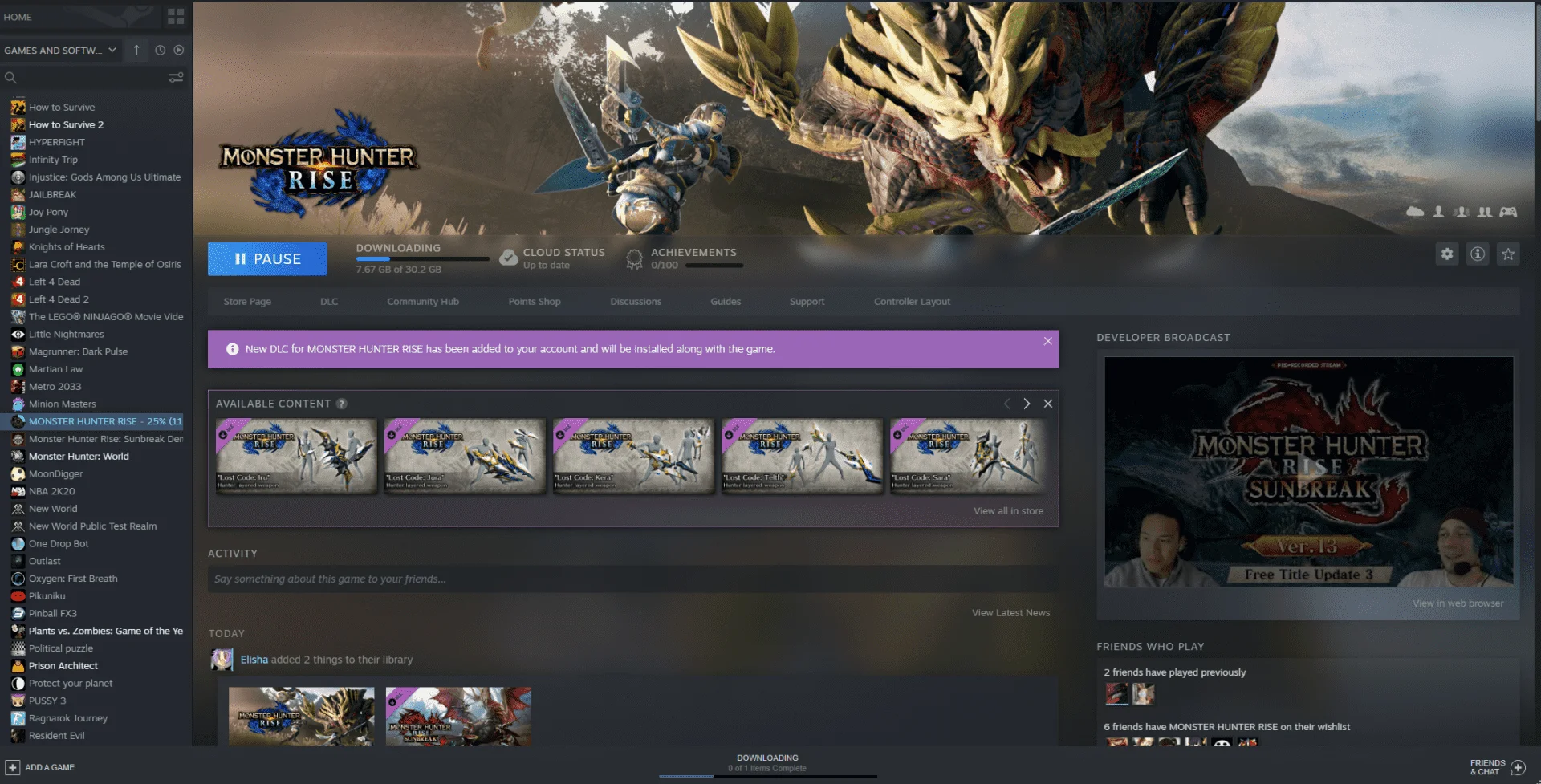Open Elisha's profile link
Viewport: 1541px width, 784px height.
[254, 660]
